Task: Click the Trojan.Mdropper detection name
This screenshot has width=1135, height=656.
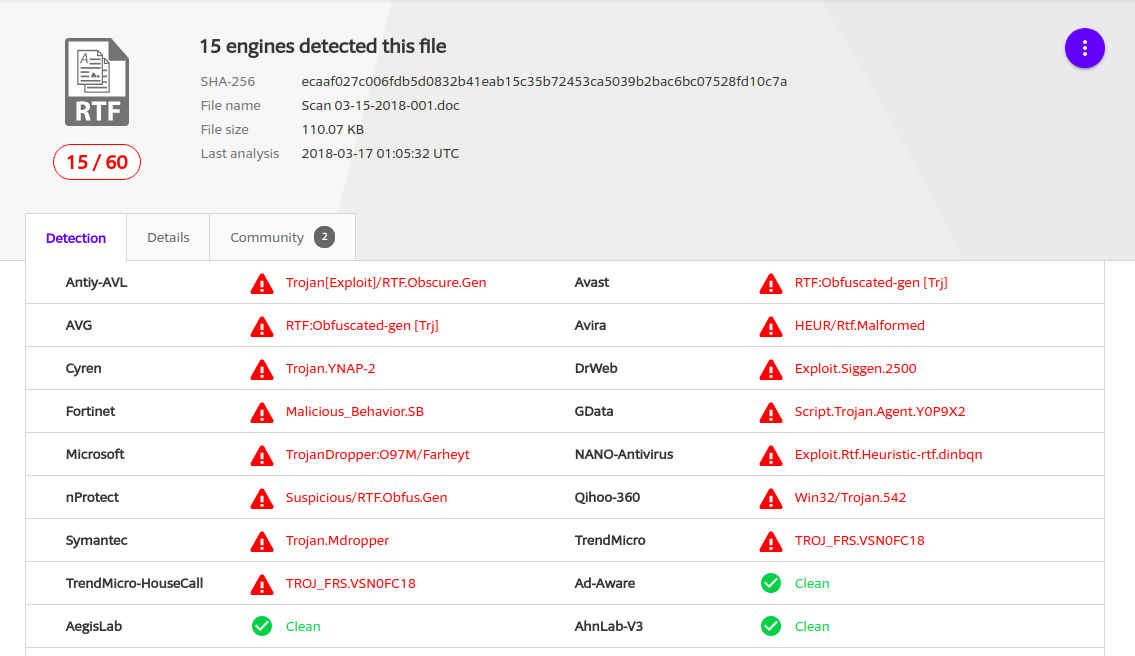Action: coord(337,540)
